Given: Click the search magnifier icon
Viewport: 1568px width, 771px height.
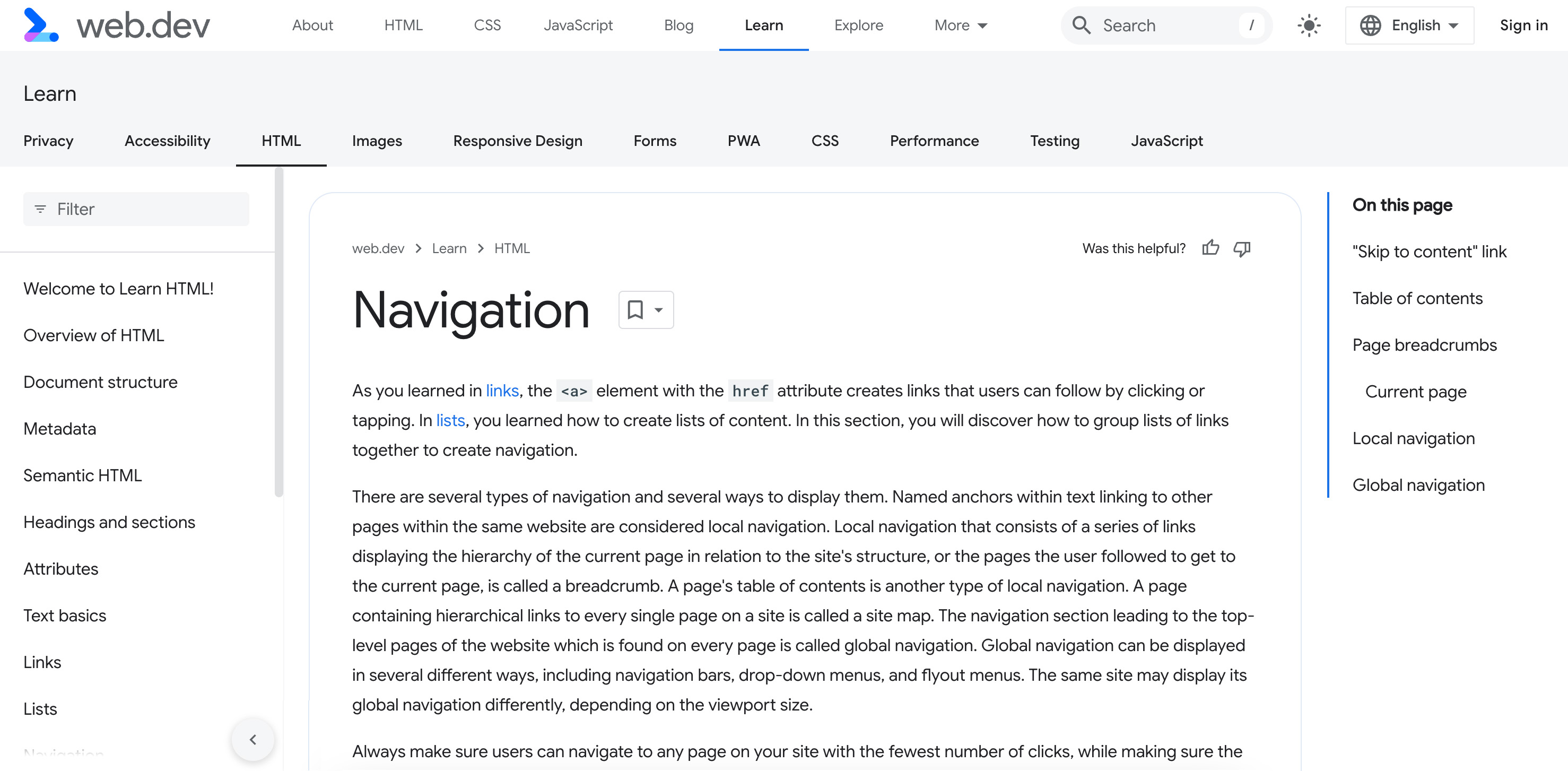Looking at the screenshot, I should (x=1083, y=25).
